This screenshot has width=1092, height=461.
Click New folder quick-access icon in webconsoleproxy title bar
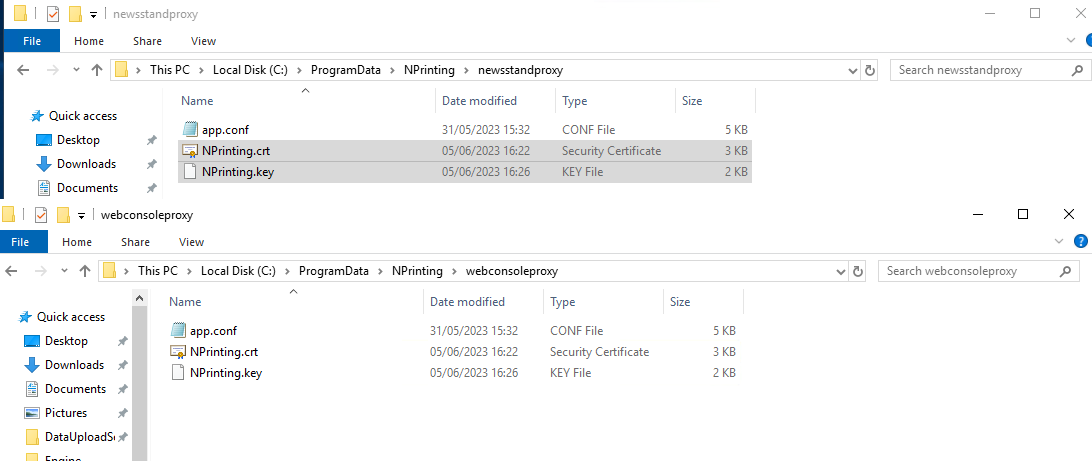click(x=63, y=214)
